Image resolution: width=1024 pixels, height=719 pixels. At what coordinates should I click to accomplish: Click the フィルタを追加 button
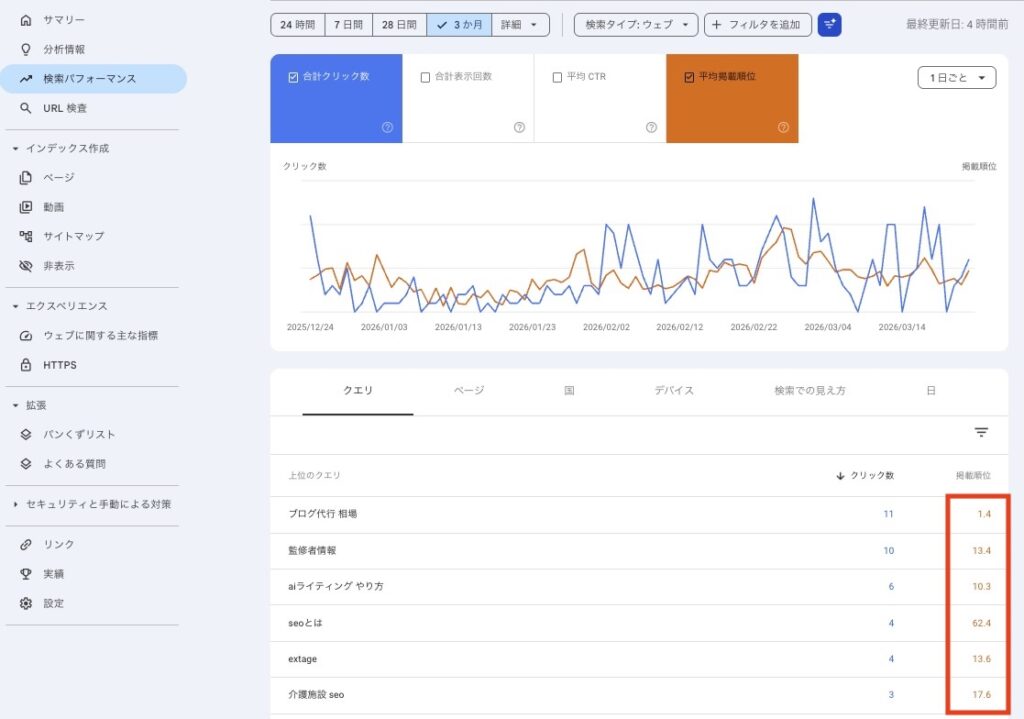[757, 25]
